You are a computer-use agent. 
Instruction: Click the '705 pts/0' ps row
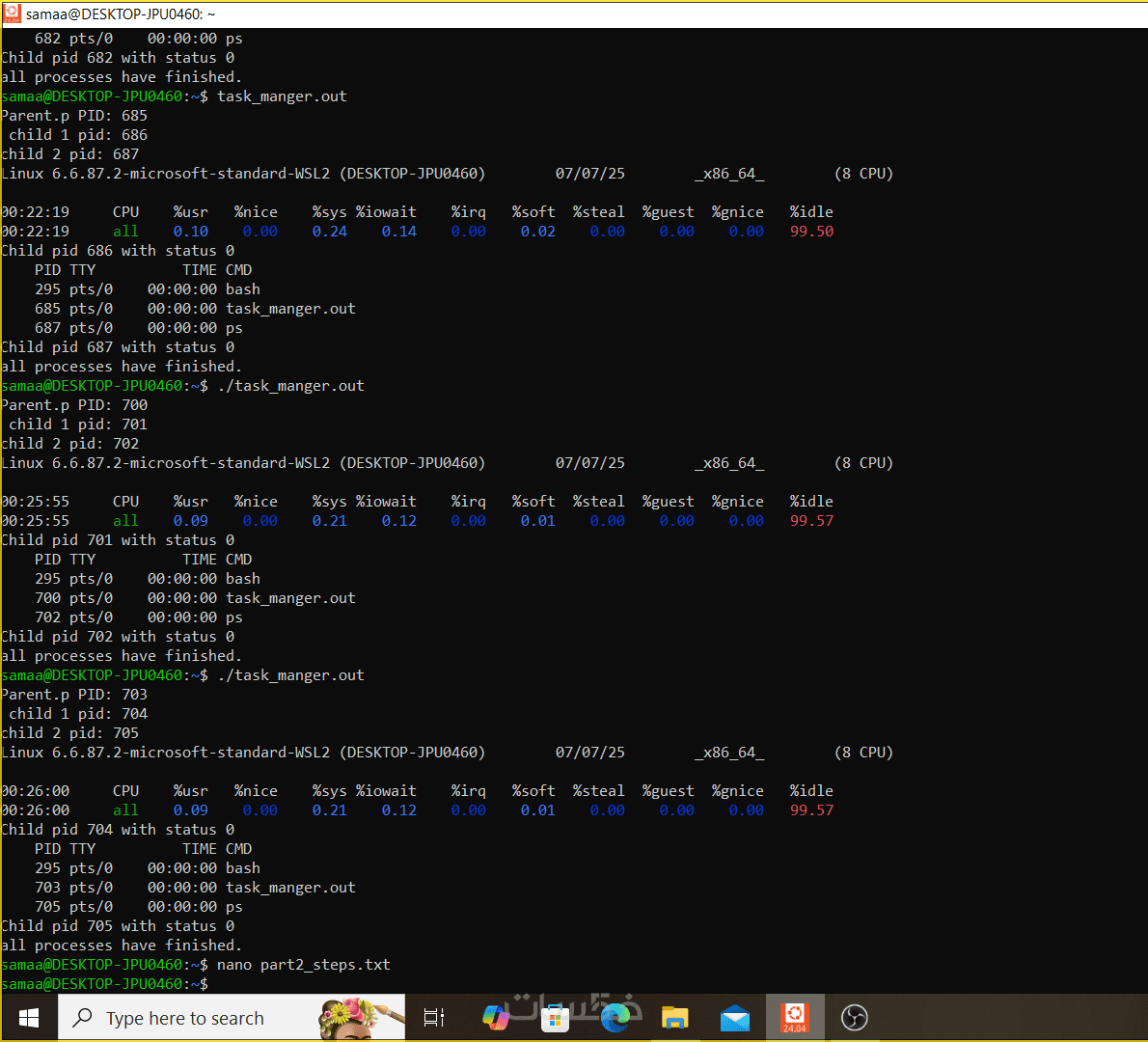138,907
